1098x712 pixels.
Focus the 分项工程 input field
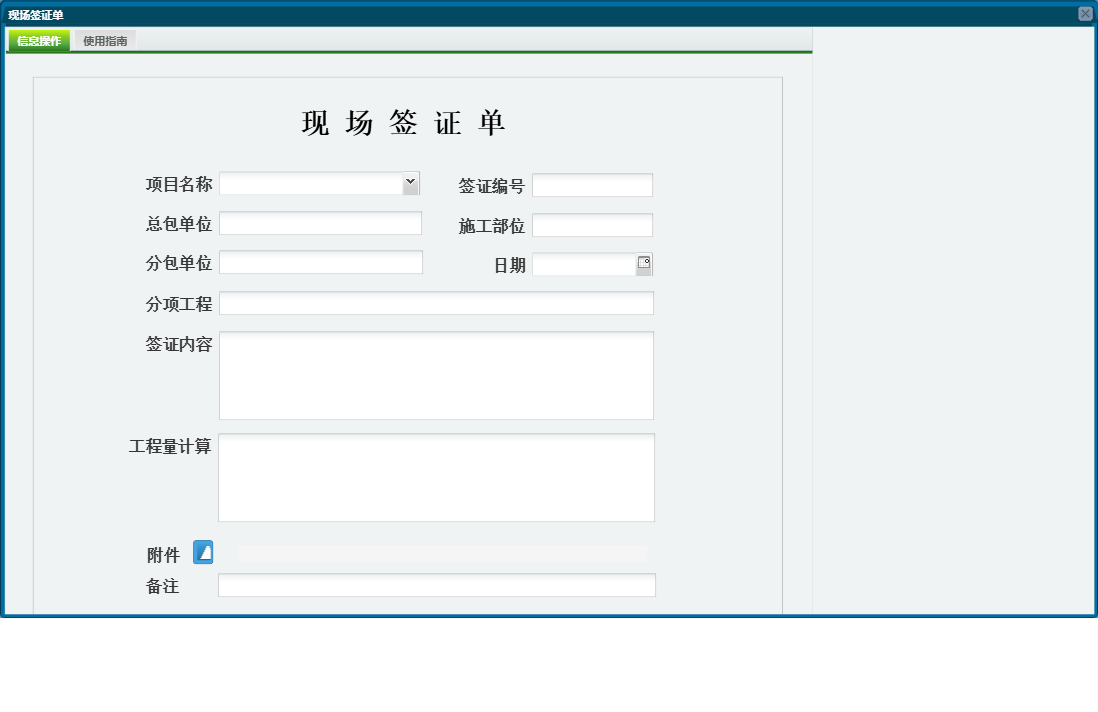[x=436, y=303]
